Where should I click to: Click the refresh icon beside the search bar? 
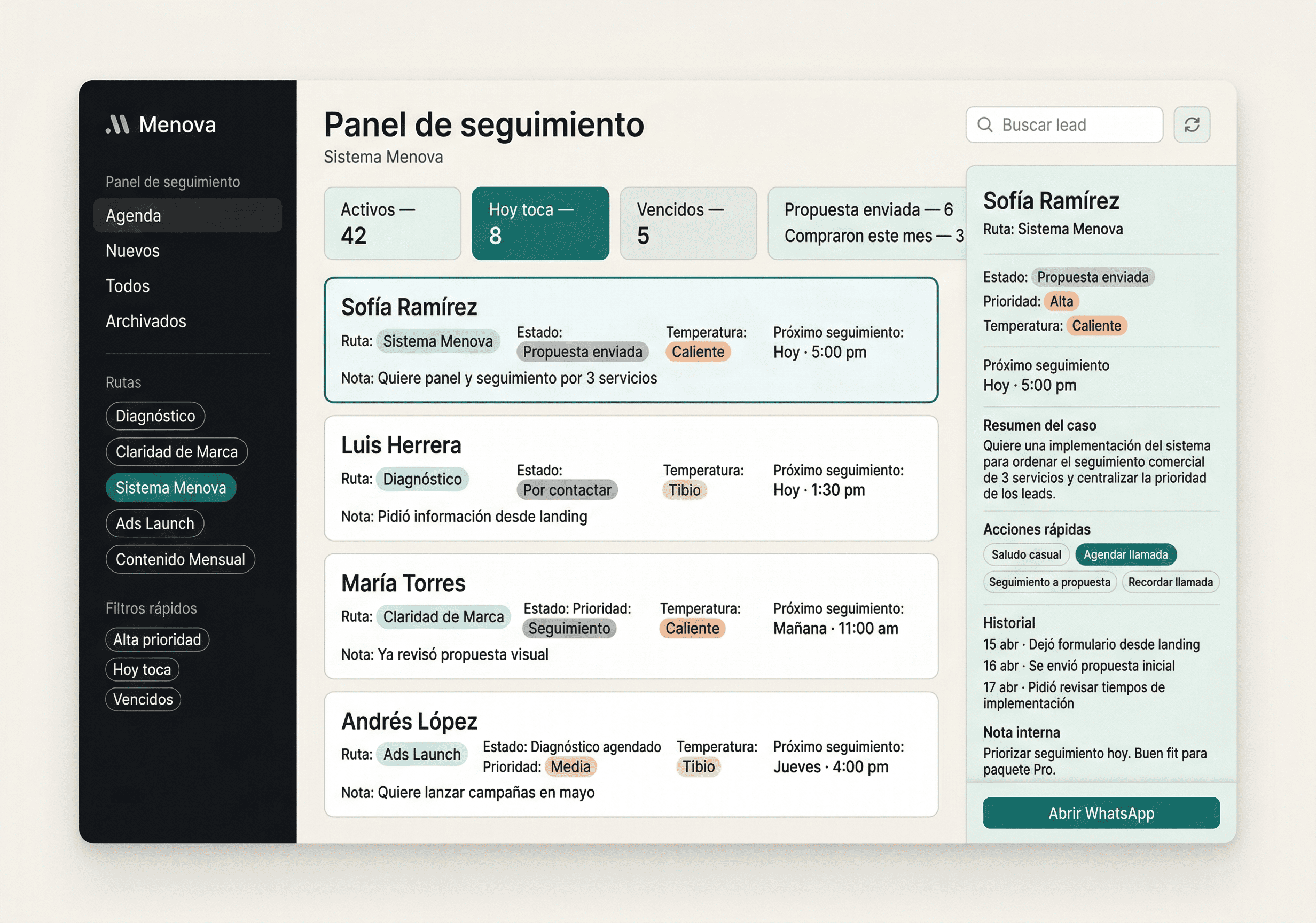point(1192,124)
